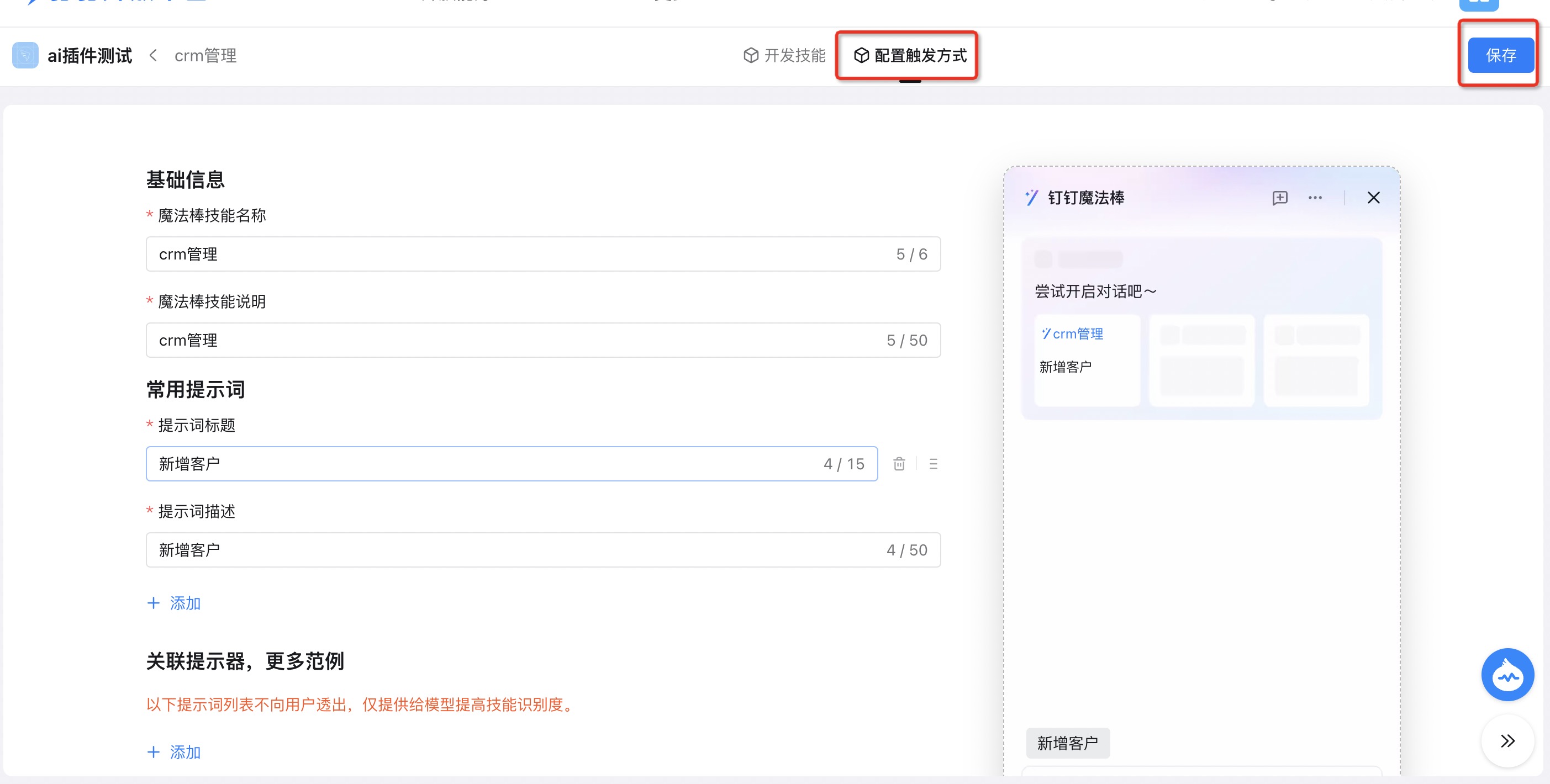Viewport: 1550px width, 784px height.
Task: Focus the 提示词标题 input field
Action: (512, 464)
